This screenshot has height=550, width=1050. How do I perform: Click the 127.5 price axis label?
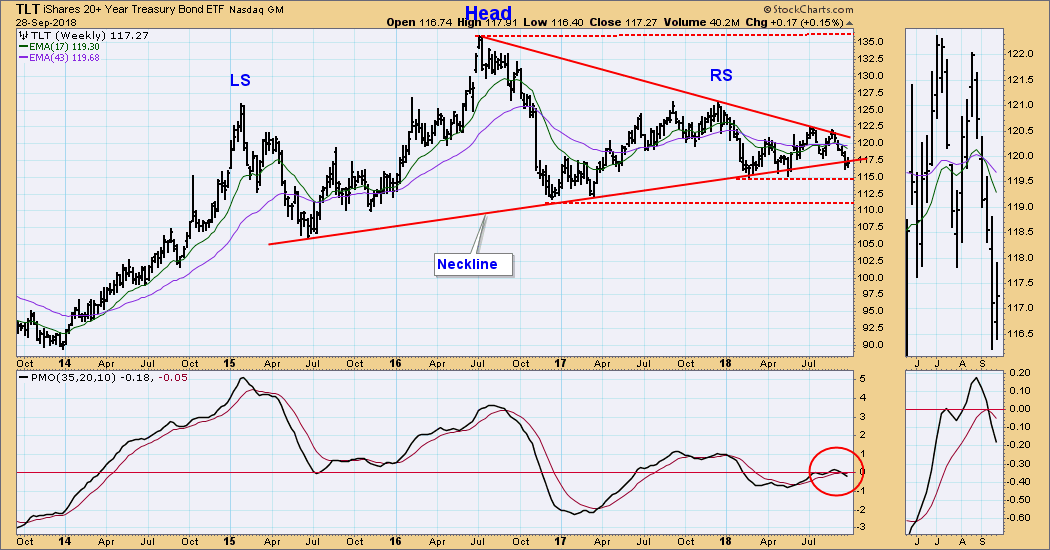tap(872, 92)
